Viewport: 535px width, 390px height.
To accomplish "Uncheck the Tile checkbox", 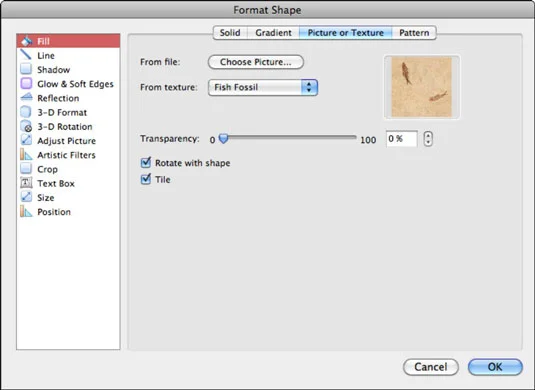I will tap(146, 179).
